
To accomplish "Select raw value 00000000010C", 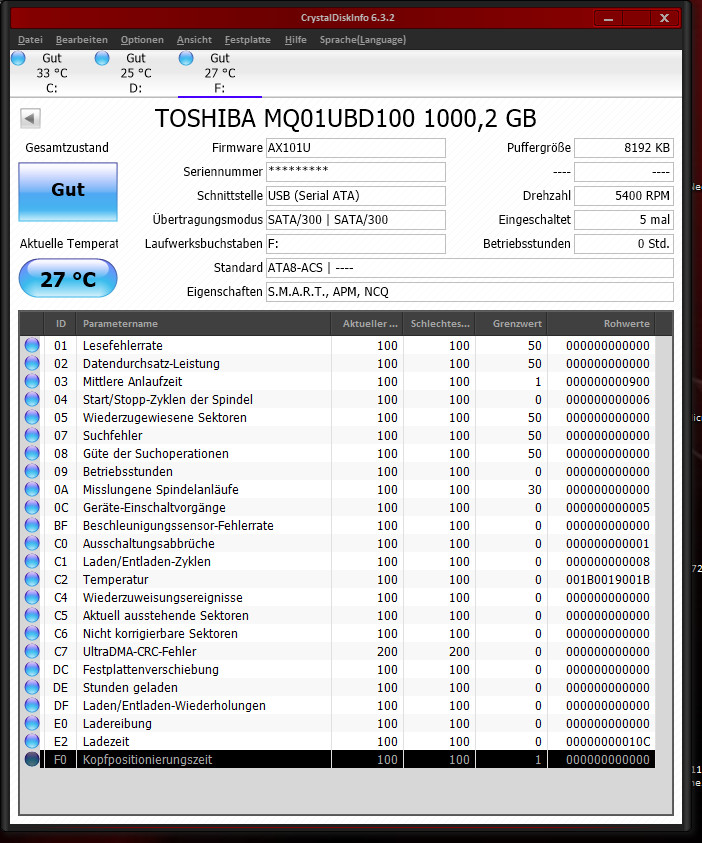I will click(x=607, y=741).
